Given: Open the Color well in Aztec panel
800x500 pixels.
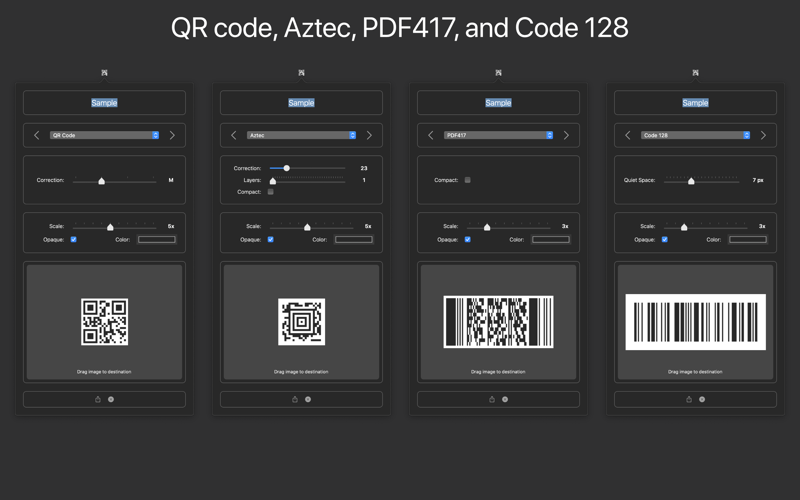Looking at the screenshot, I should (354, 239).
